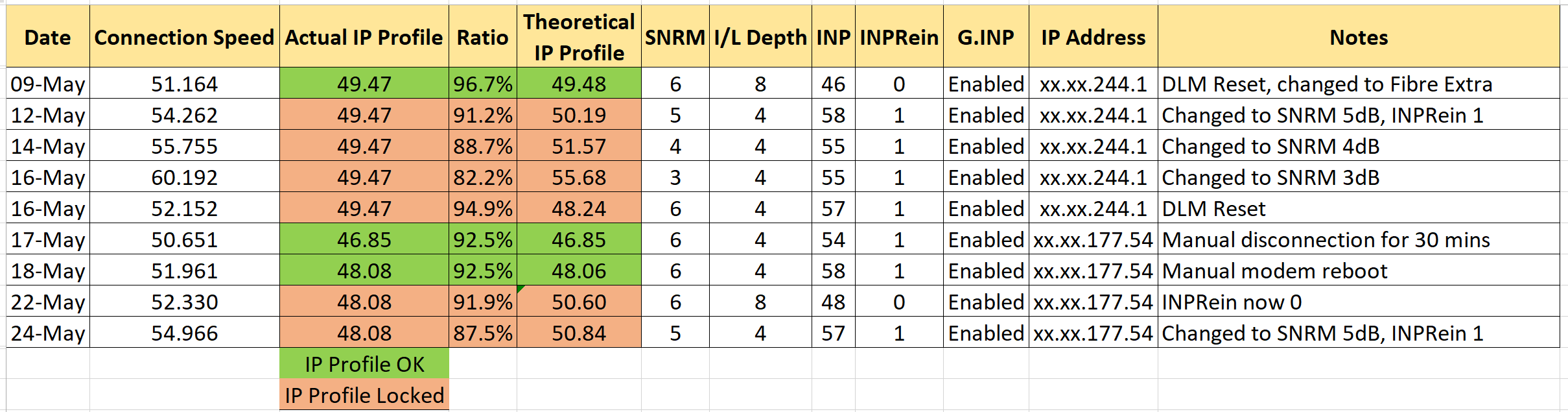Select the orange IP Profile Locked legend cell

(364, 395)
